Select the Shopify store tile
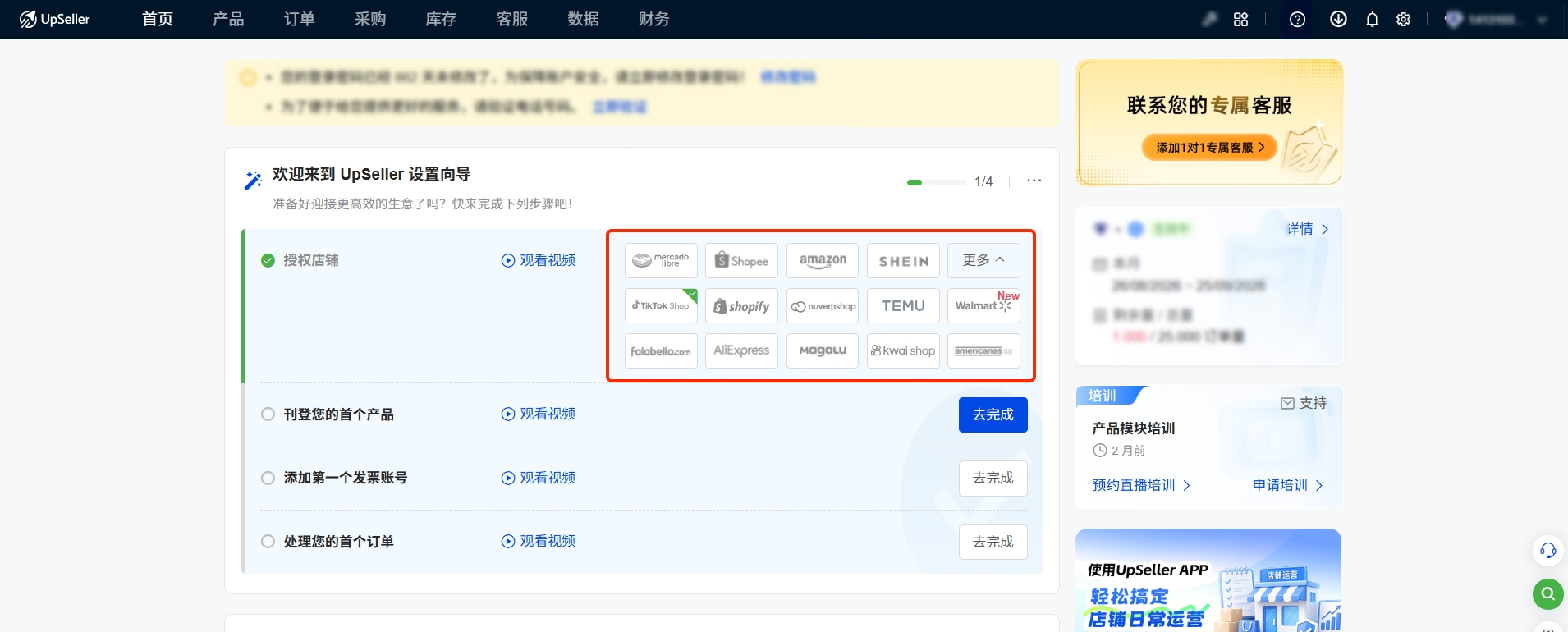 point(741,305)
